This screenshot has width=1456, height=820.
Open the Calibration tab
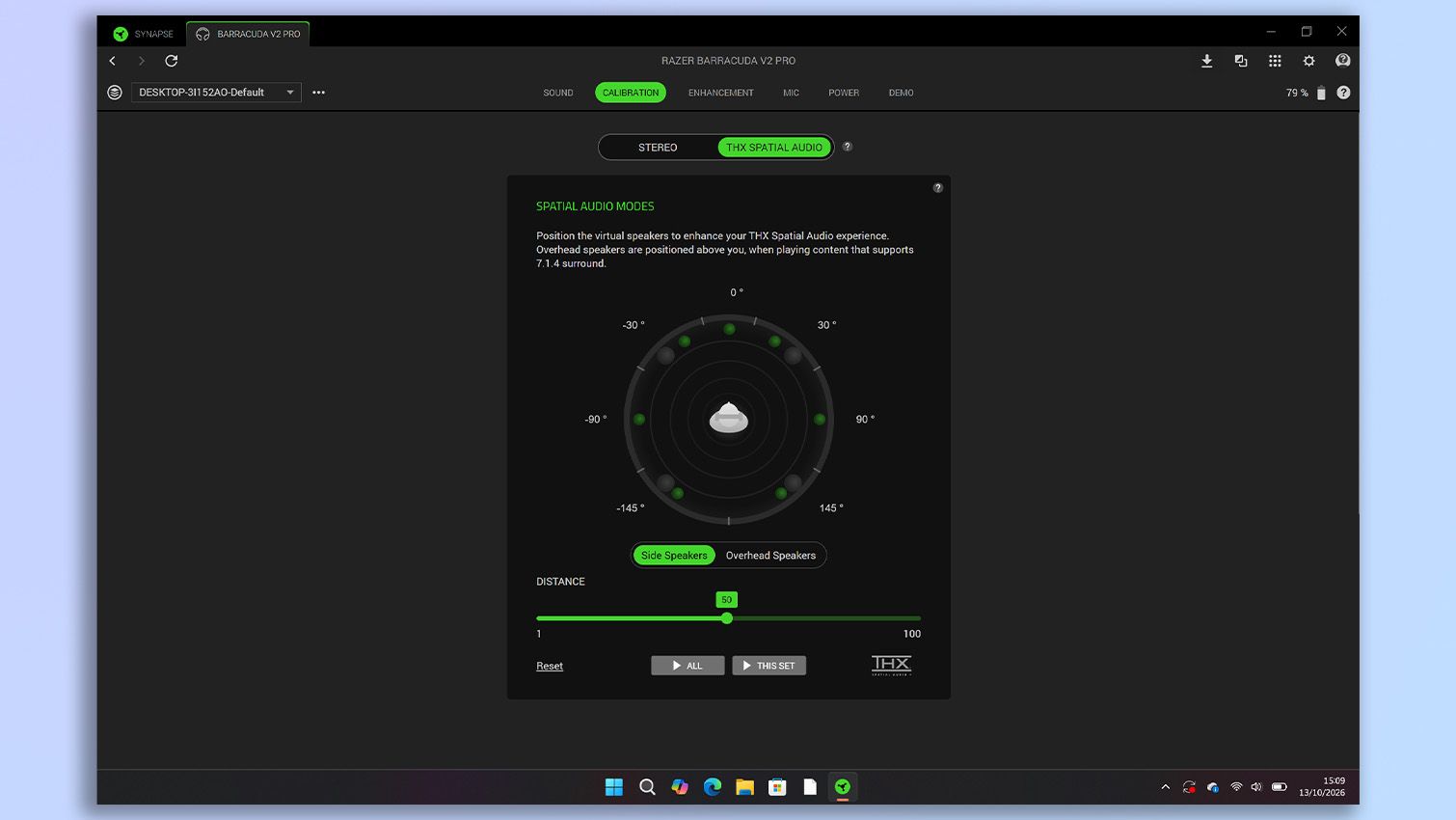pyautogui.click(x=631, y=93)
